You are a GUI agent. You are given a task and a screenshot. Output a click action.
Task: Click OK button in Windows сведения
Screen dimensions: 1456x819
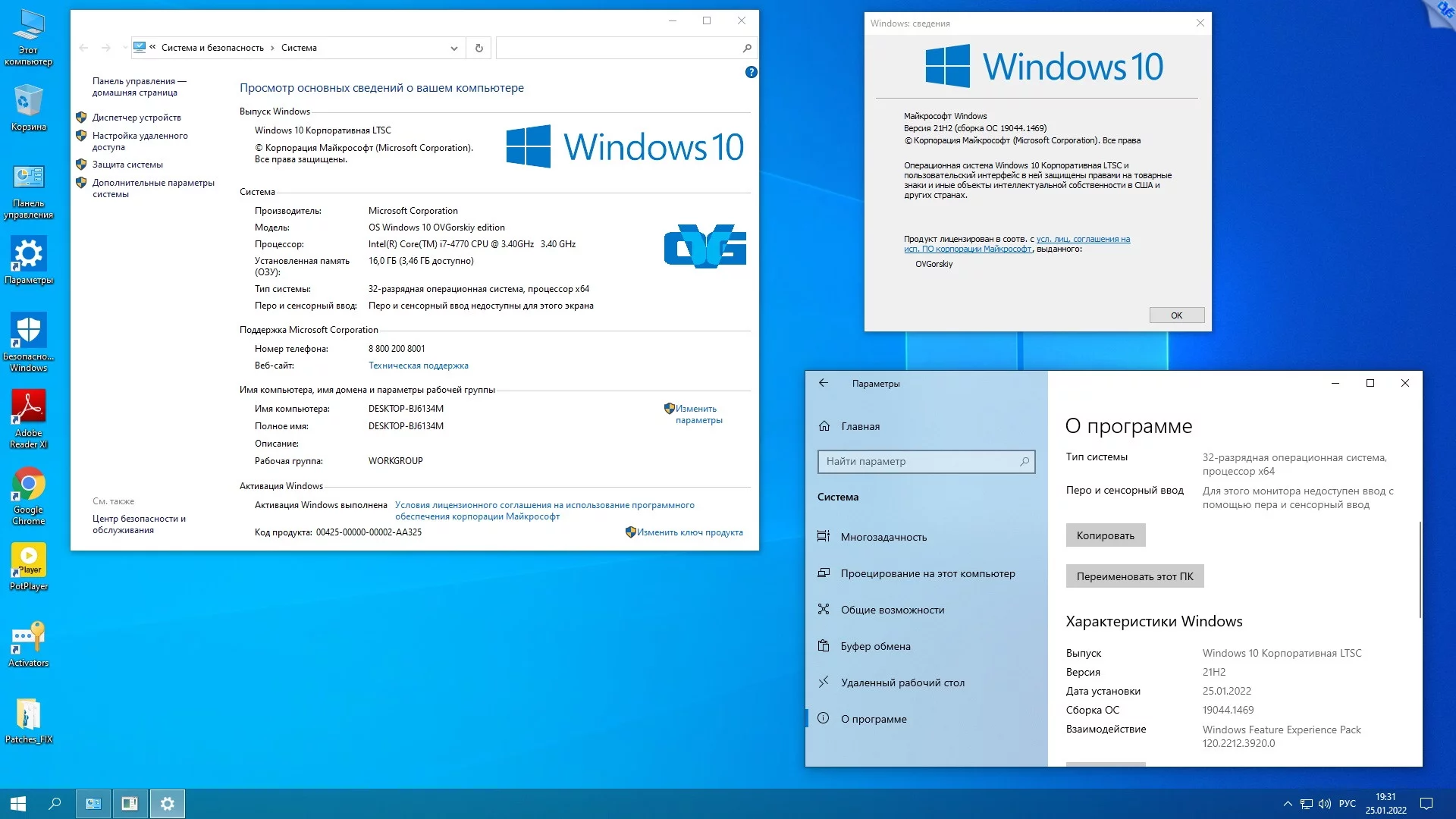click(1176, 315)
